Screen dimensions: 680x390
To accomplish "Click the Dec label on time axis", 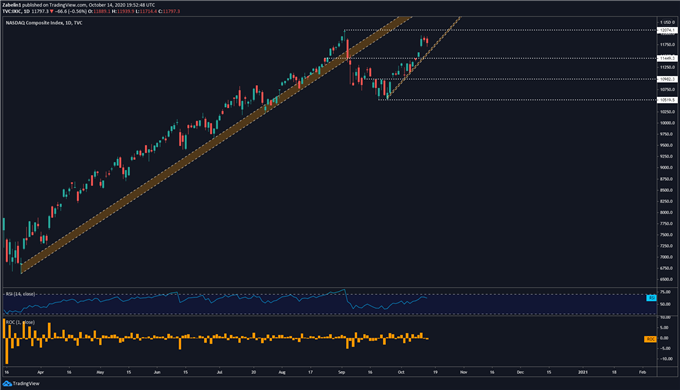I will (x=520, y=372).
